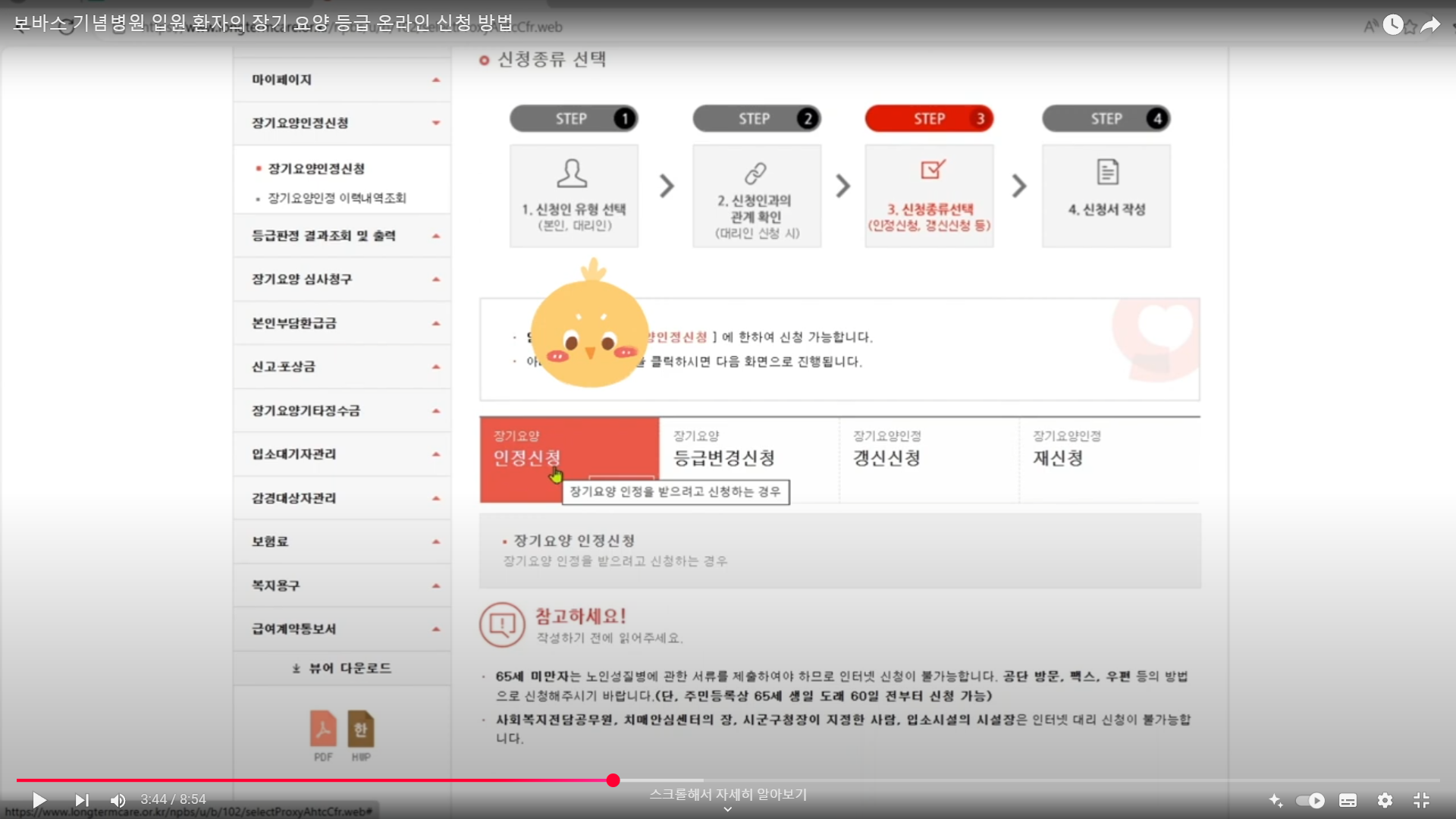Click the 뷰어 다운로드 button
Image resolution: width=1456 pixels, height=819 pixels.
[x=342, y=668]
